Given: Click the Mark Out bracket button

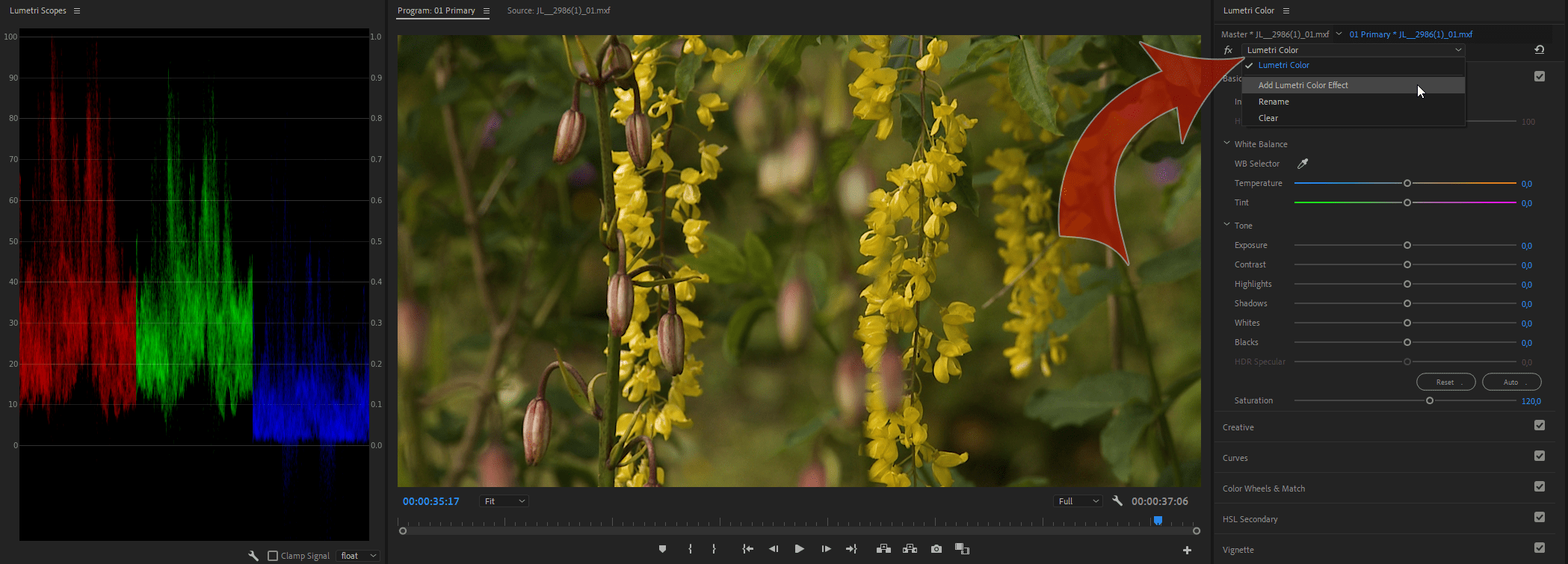Looking at the screenshot, I should point(714,549).
